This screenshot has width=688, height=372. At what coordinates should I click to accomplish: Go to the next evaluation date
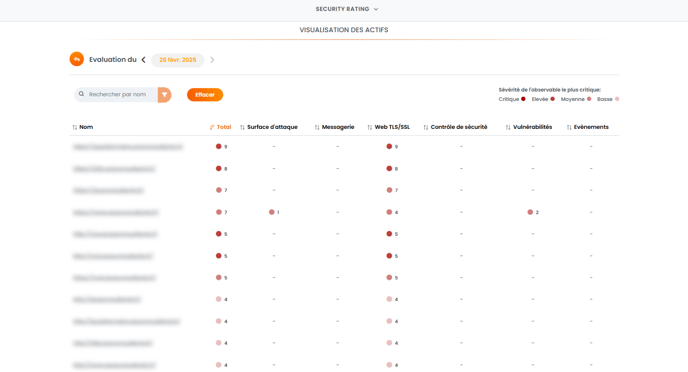(212, 60)
